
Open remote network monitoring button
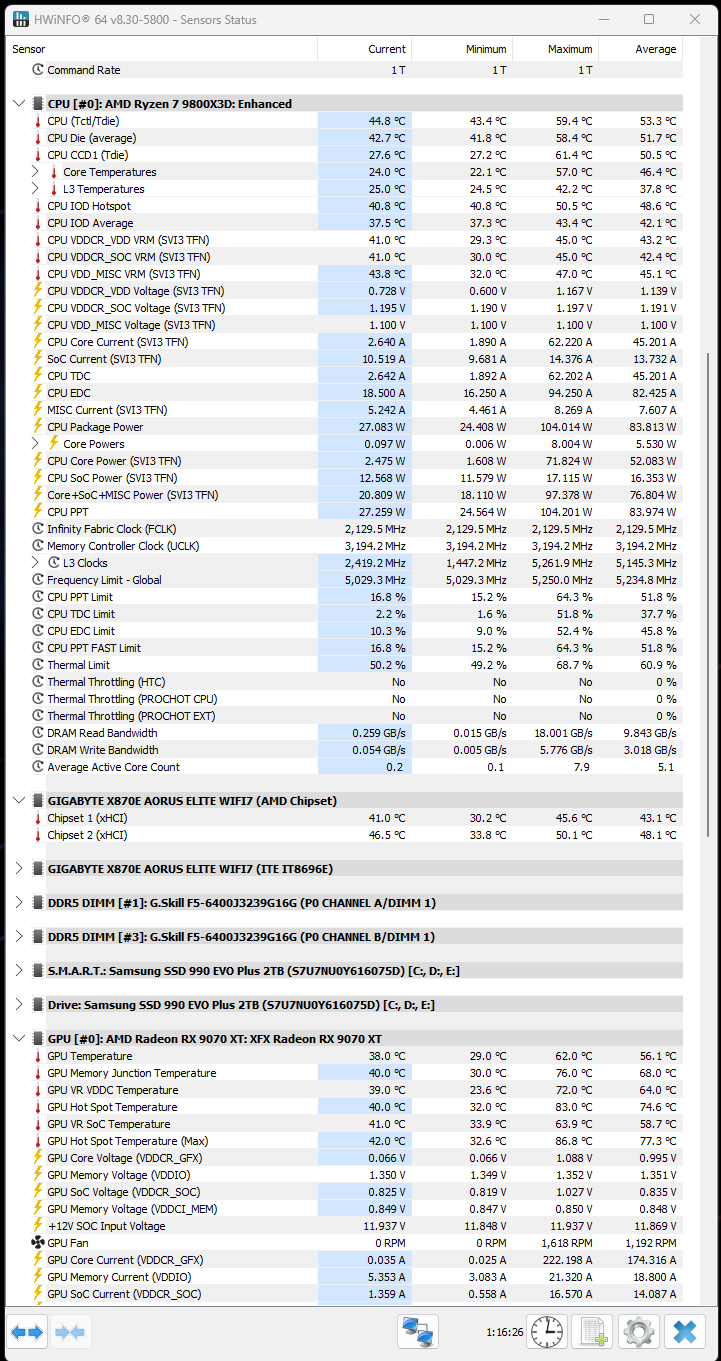pyautogui.click(x=418, y=1332)
